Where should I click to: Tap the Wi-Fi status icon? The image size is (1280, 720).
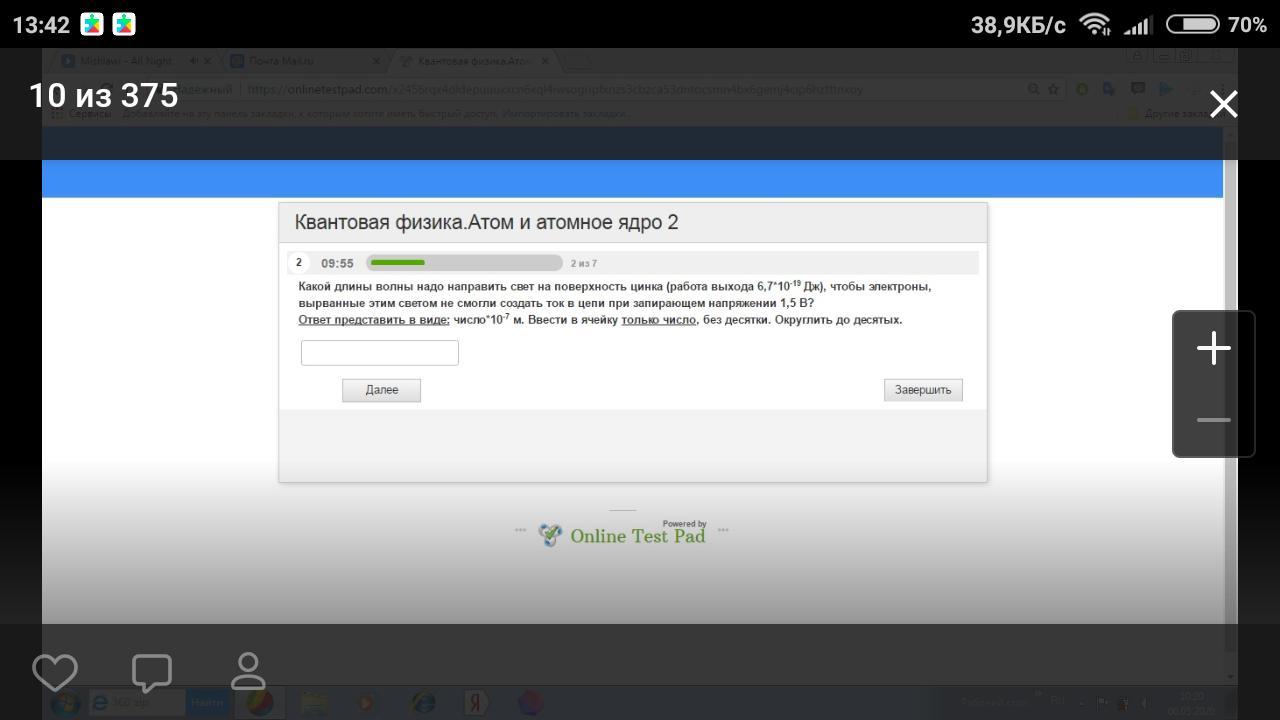coord(1096,24)
